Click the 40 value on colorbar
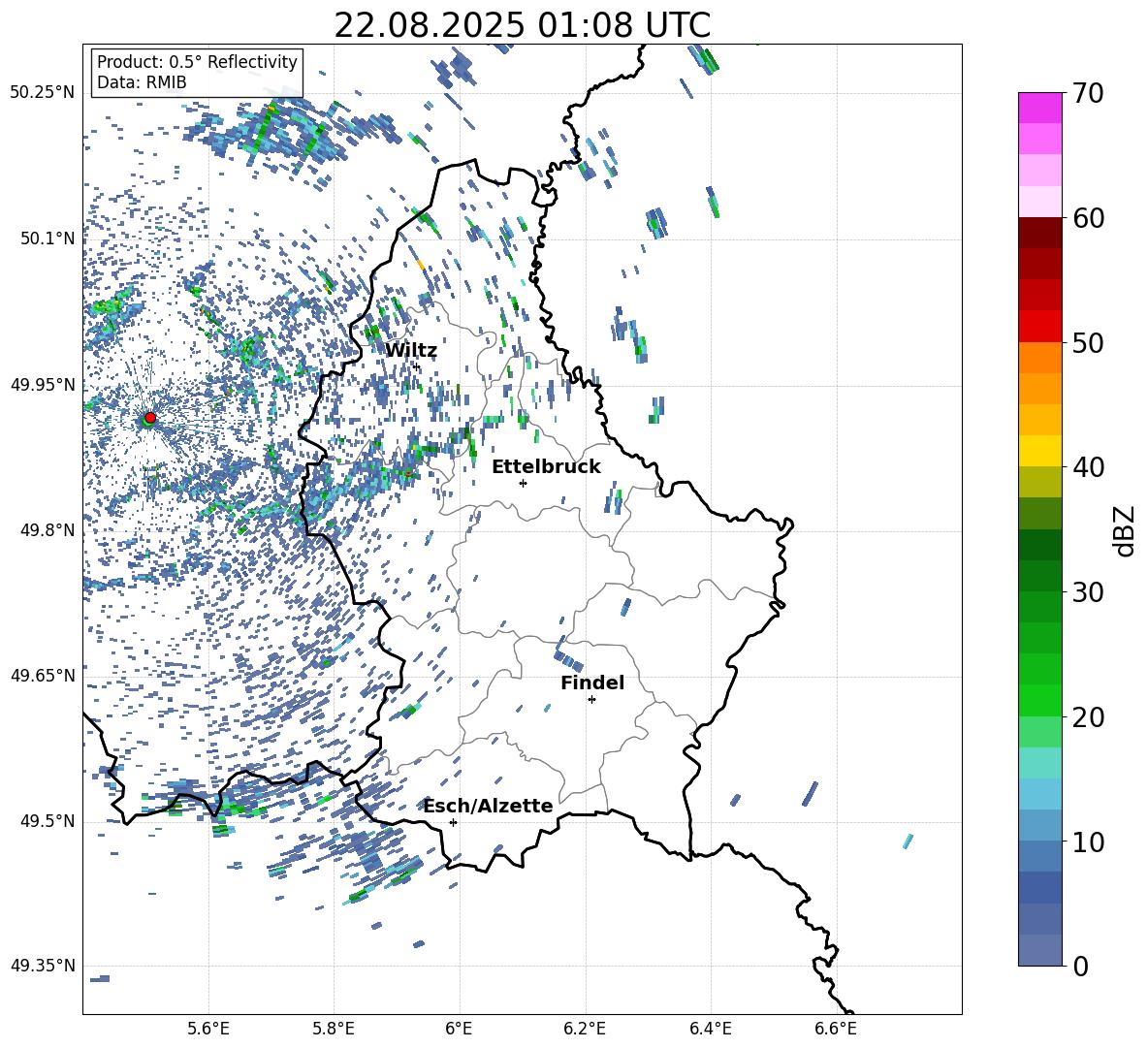Viewport: 1148px width, 1048px height. click(1087, 467)
